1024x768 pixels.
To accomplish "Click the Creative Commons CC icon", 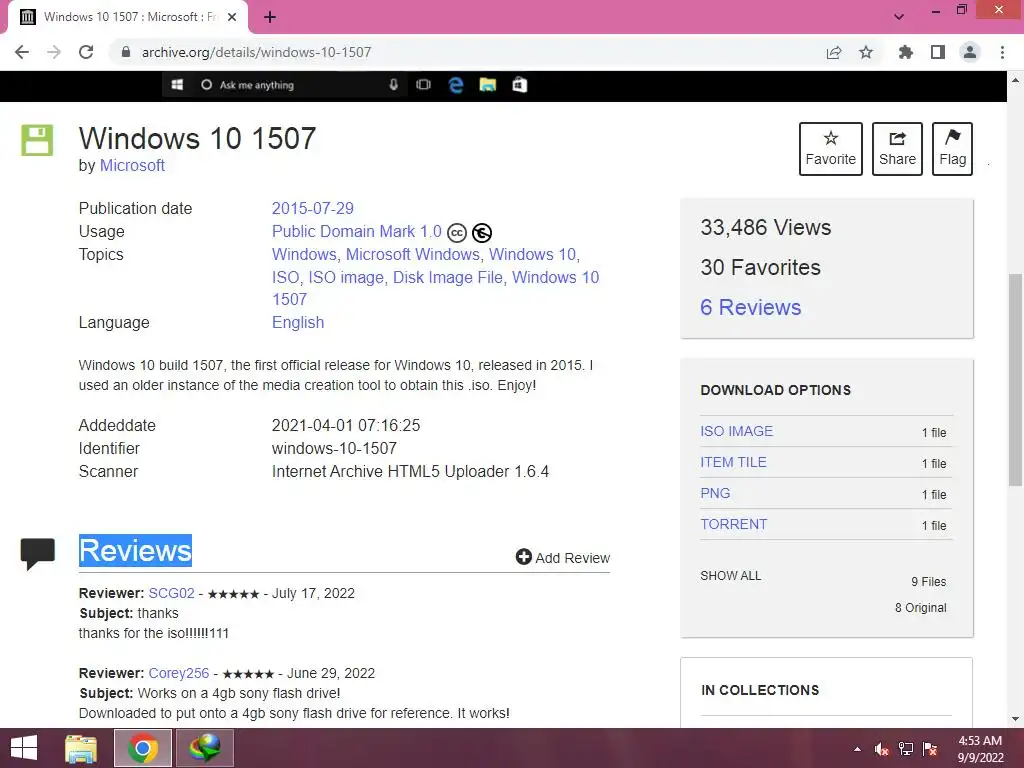I will [457, 232].
